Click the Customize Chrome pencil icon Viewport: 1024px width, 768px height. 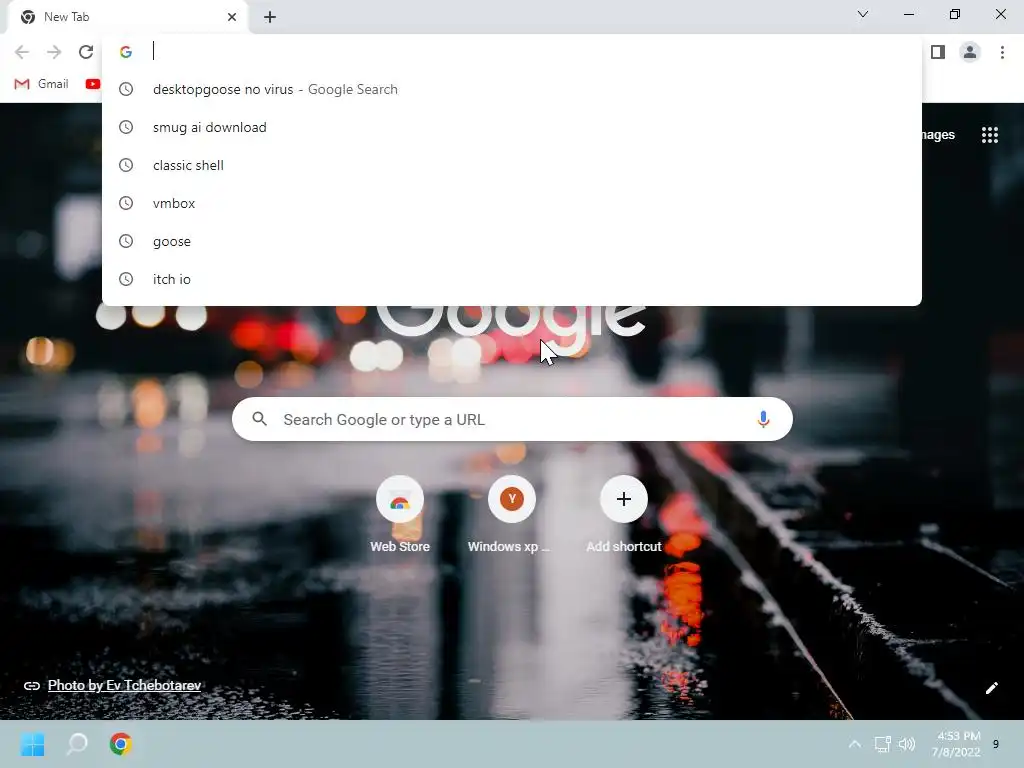[x=991, y=688]
